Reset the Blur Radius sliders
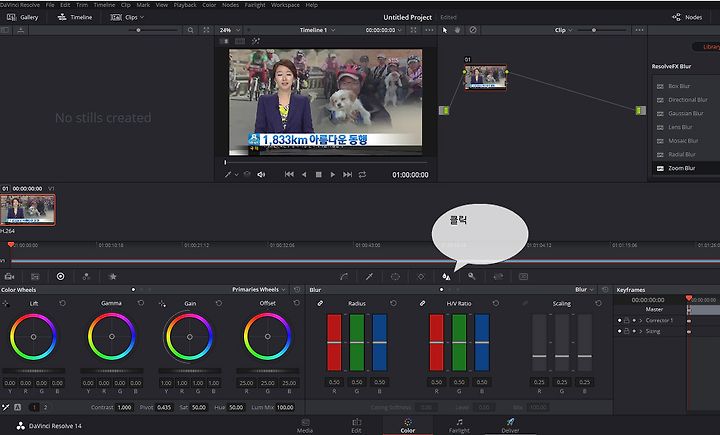The width and height of the screenshot is (720, 435). coord(394,303)
